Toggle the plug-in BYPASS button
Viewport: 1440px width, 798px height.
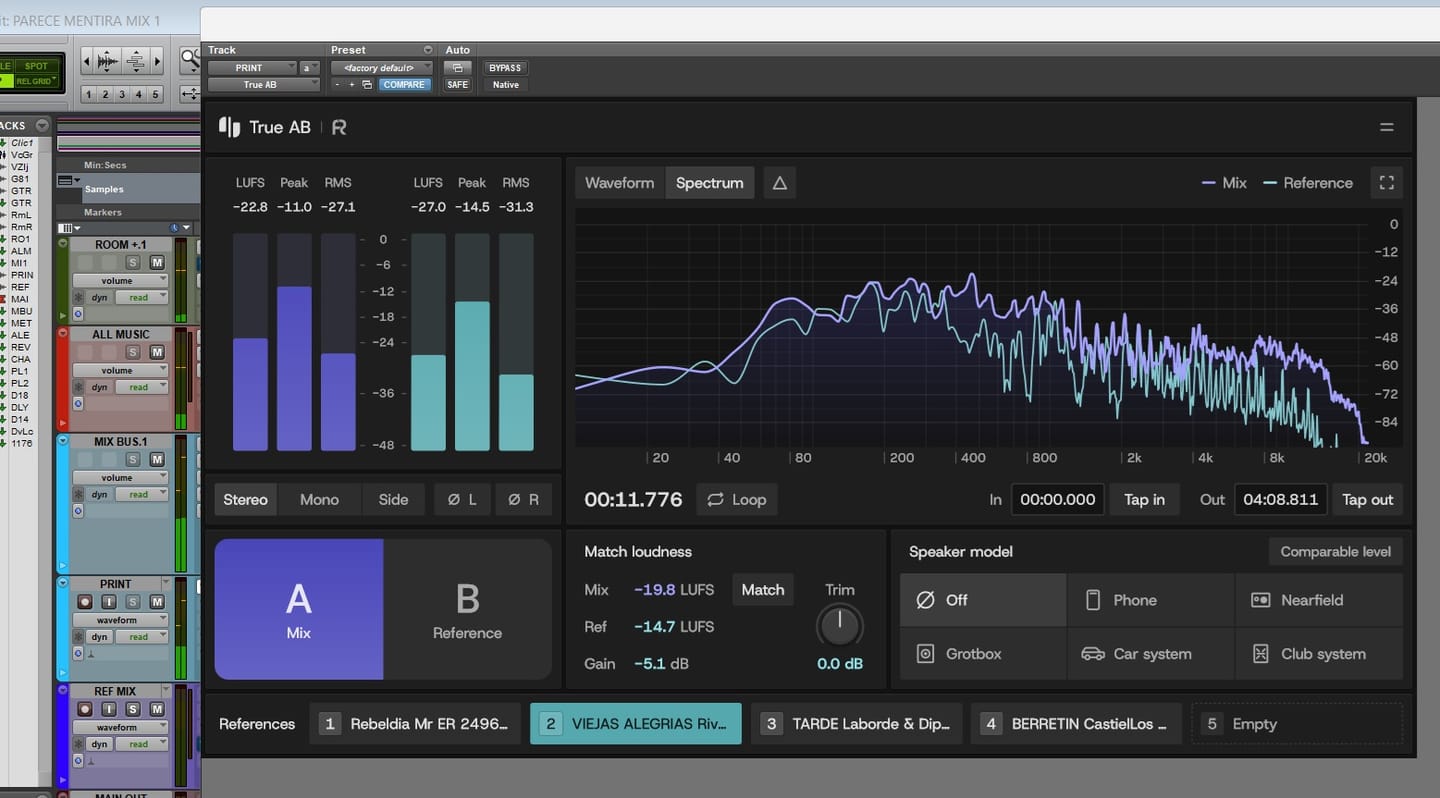(x=505, y=68)
